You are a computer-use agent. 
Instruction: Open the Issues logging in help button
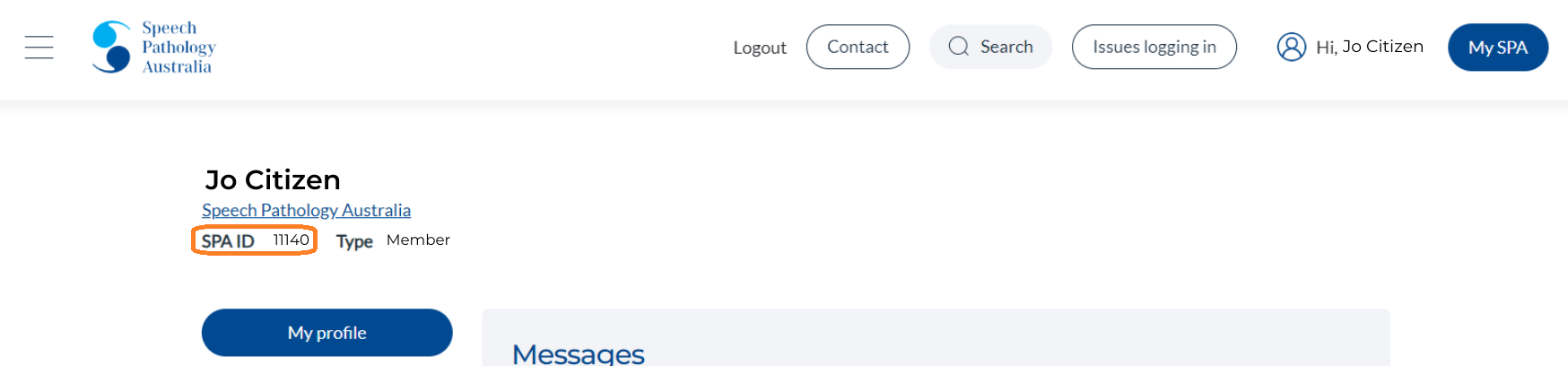(x=1154, y=47)
